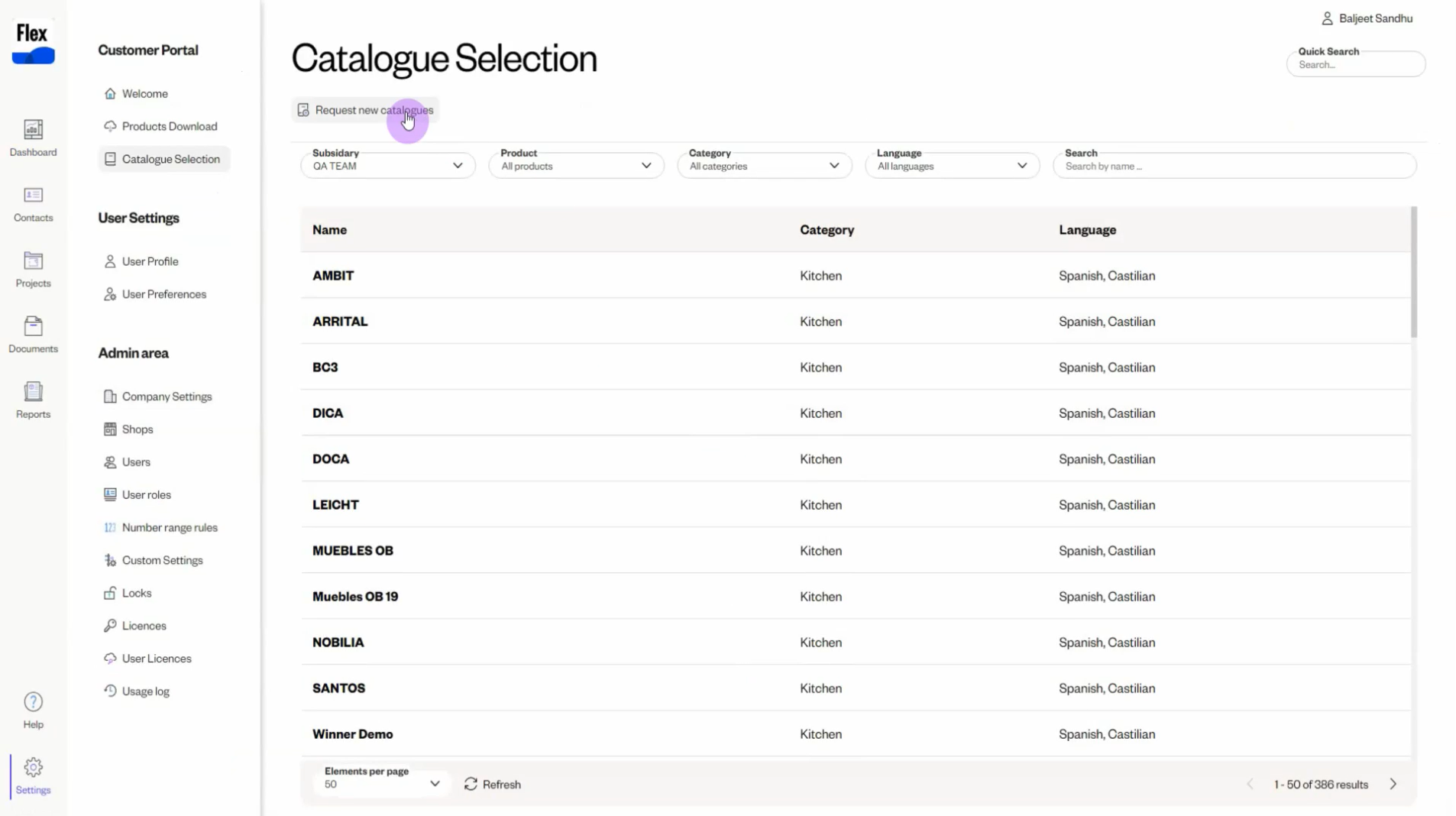Sort by the Name column header
Viewport: 1456px width, 816px height.
coord(330,230)
